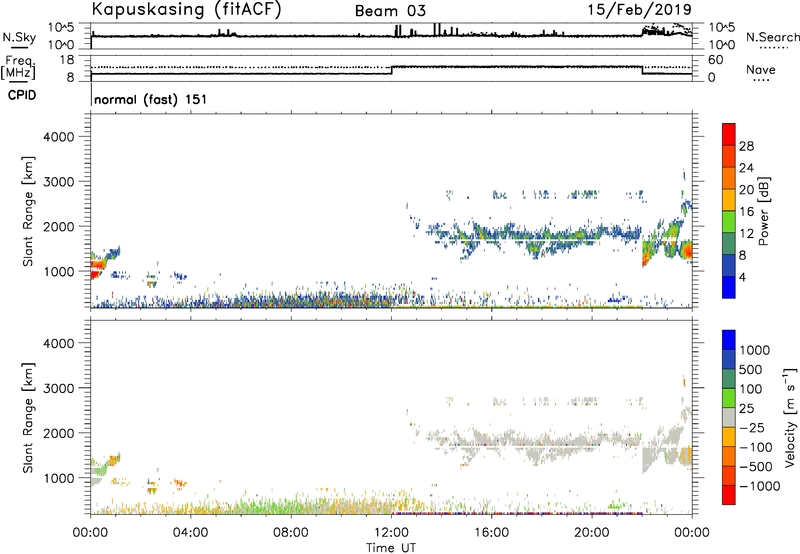The height and width of the screenshot is (554, 800).
Task: Click the 'CPID' label
Action: tap(22, 95)
